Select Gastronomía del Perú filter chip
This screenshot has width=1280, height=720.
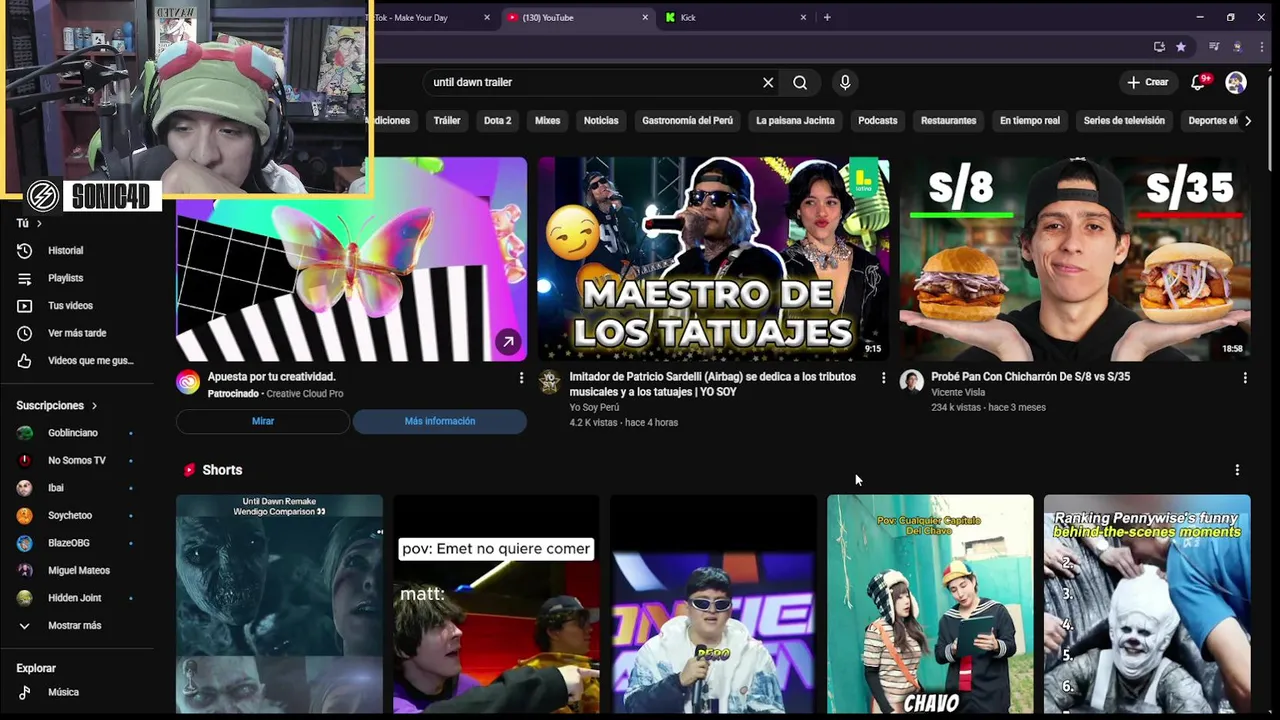[687, 121]
